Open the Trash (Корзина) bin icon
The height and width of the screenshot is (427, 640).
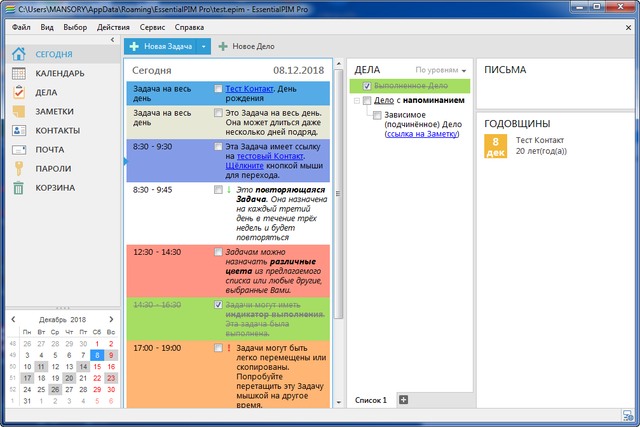click(19, 188)
